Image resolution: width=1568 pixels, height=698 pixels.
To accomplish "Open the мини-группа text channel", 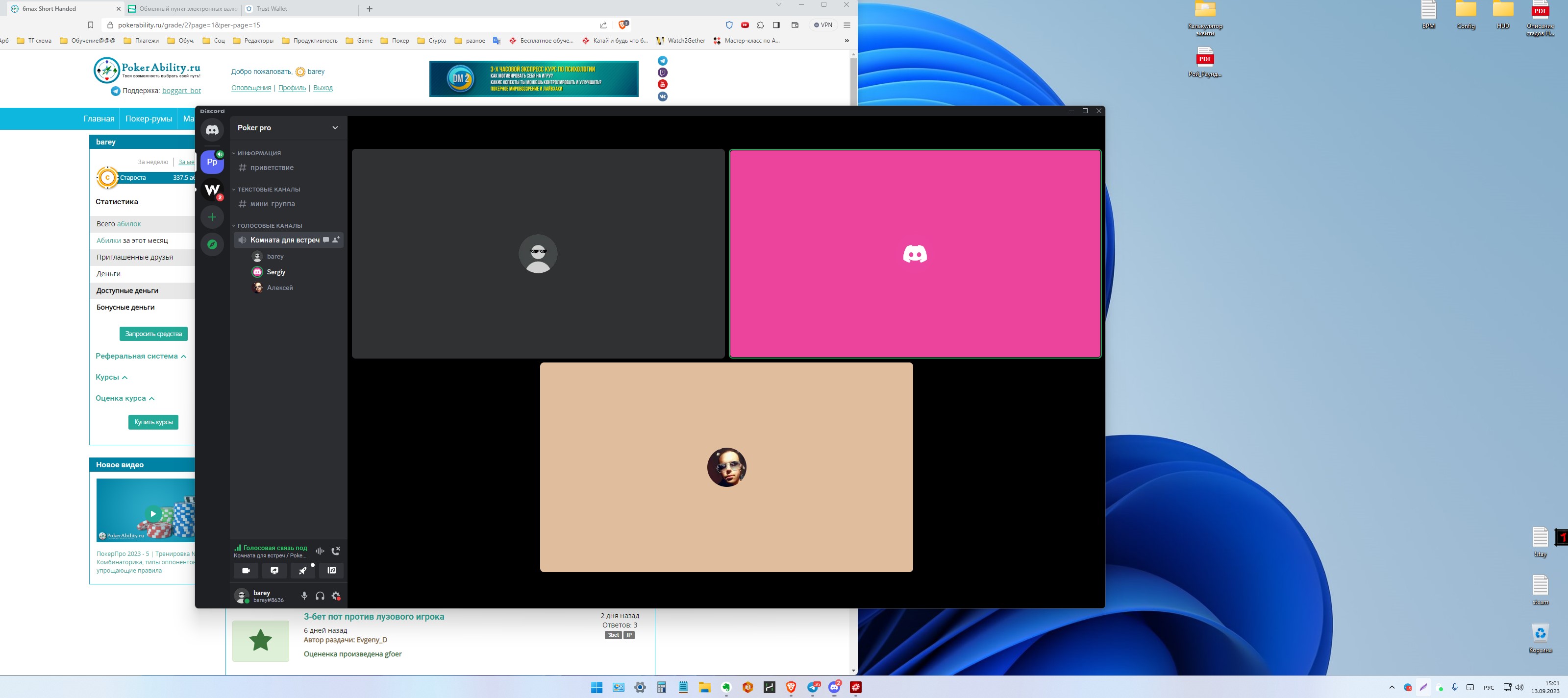I will pos(272,204).
